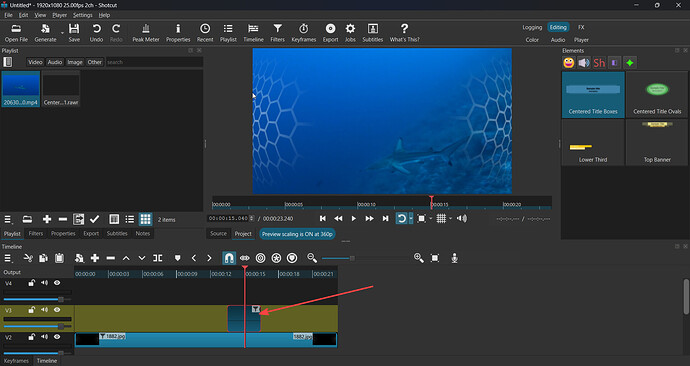
Task: Lock the V2 track
Action: [32, 337]
